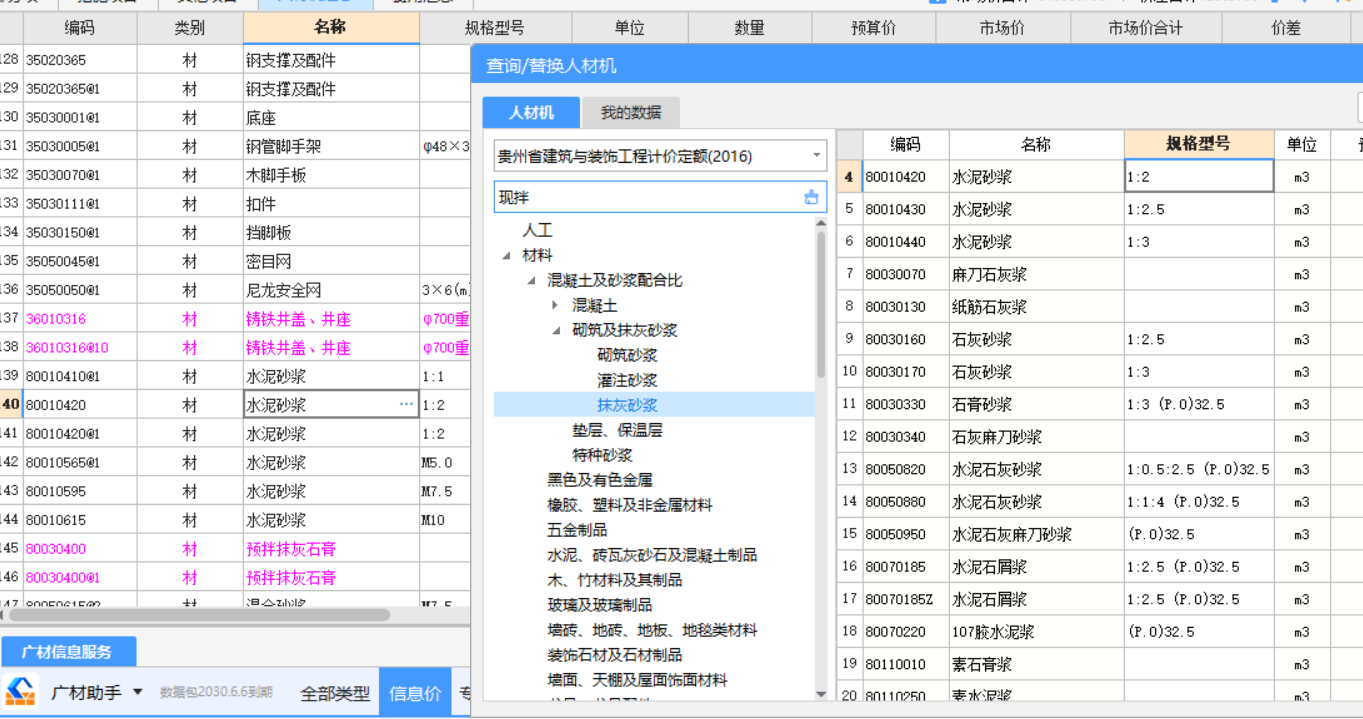Image resolution: width=1363 pixels, height=719 pixels.
Task: Select the 信息价 tab
Action: (x=415, y=693)
